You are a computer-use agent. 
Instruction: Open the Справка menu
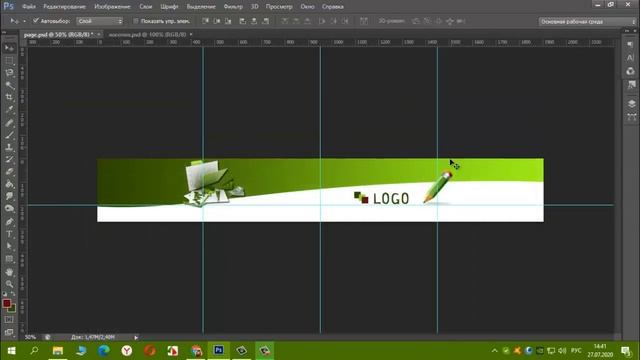coord(333,7)
